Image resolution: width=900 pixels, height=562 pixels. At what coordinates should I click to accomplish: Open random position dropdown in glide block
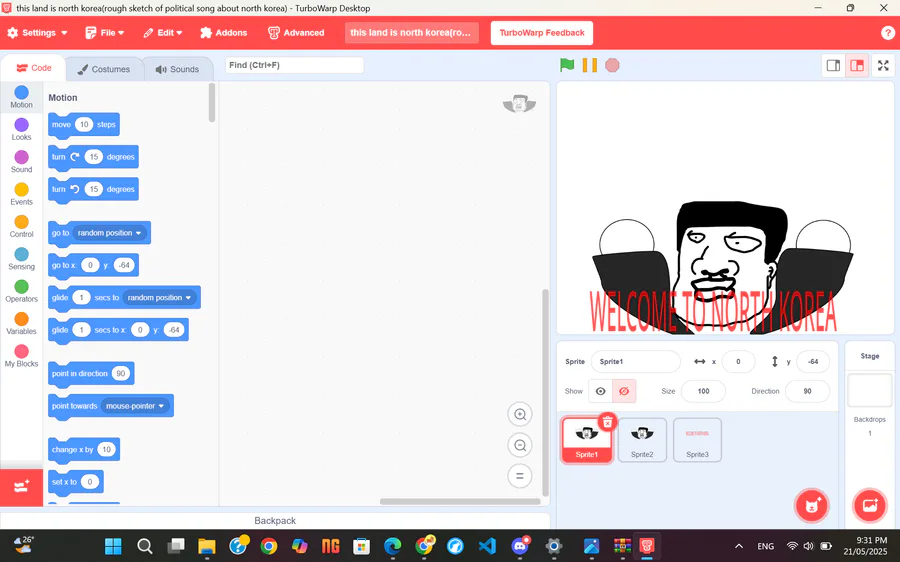[160, 297]
